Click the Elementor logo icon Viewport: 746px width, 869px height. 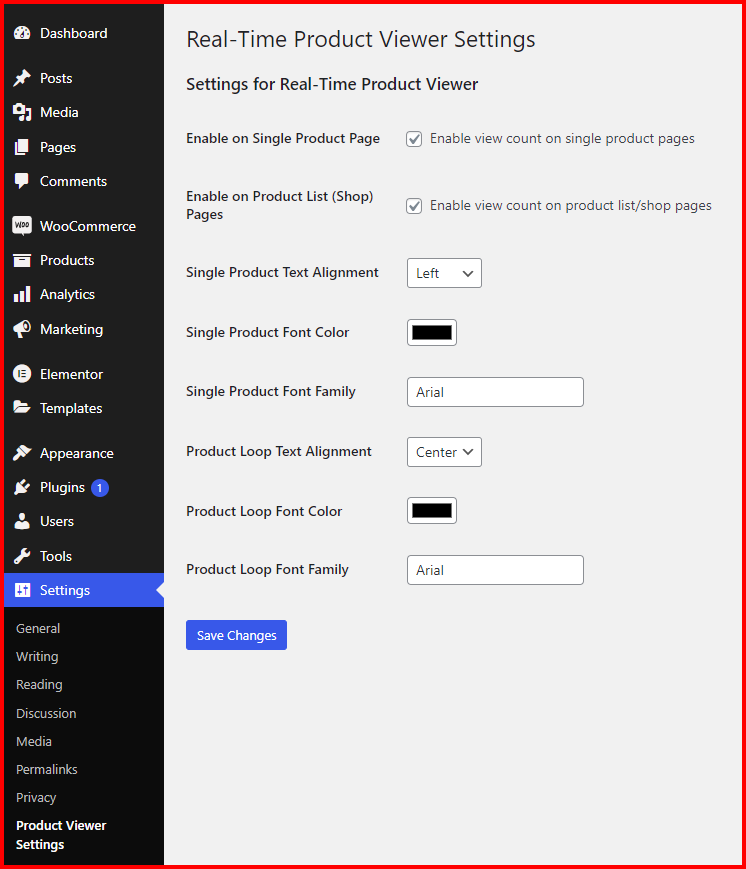tap(22, 374)
